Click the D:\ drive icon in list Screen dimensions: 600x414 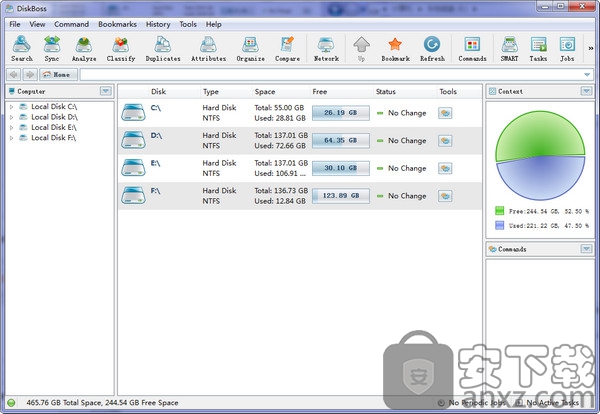(x=133, y=140)
